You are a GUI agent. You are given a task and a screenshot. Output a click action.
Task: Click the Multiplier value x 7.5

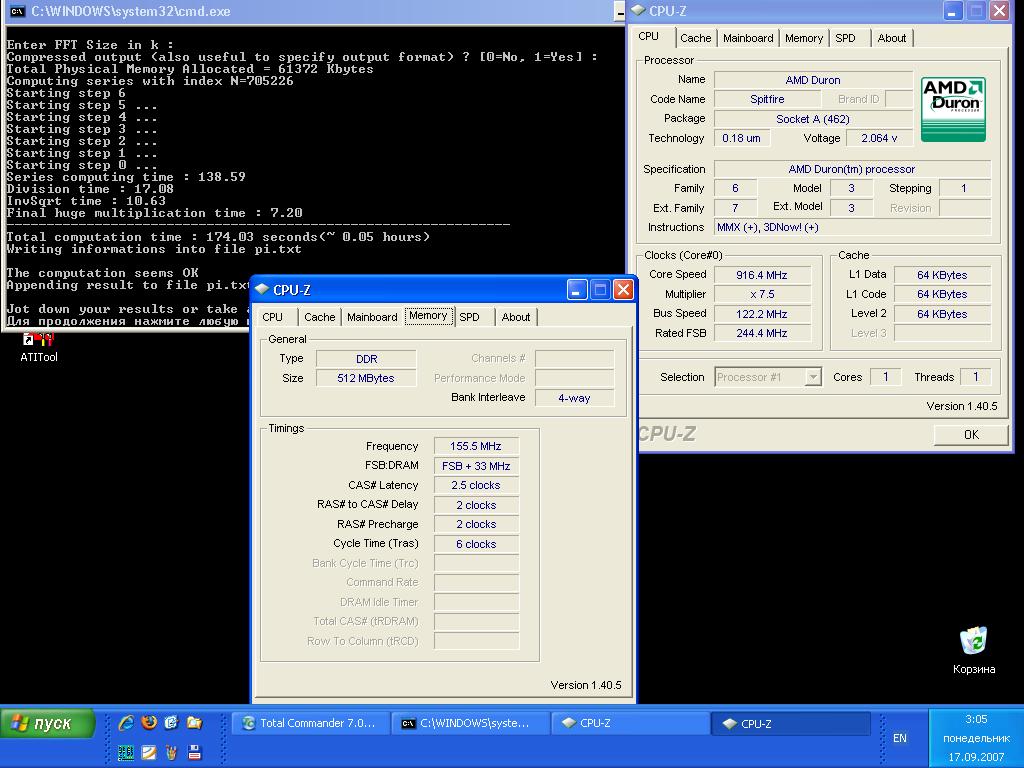(x=761, y=294)
